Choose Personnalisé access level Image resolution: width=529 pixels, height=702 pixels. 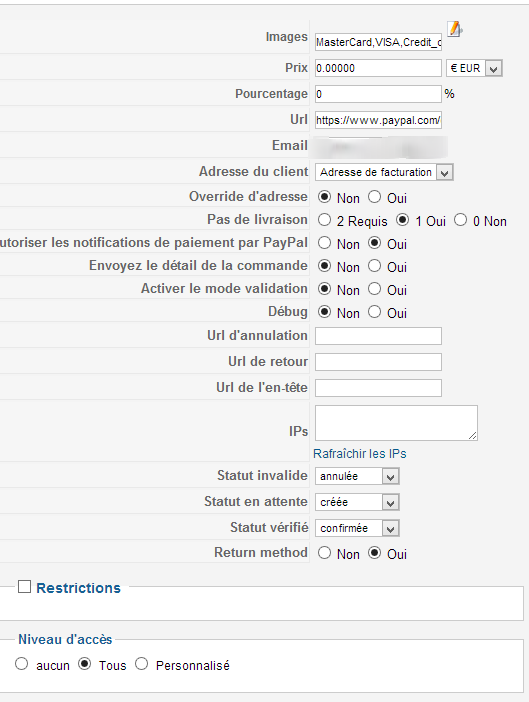click(141, 664)
